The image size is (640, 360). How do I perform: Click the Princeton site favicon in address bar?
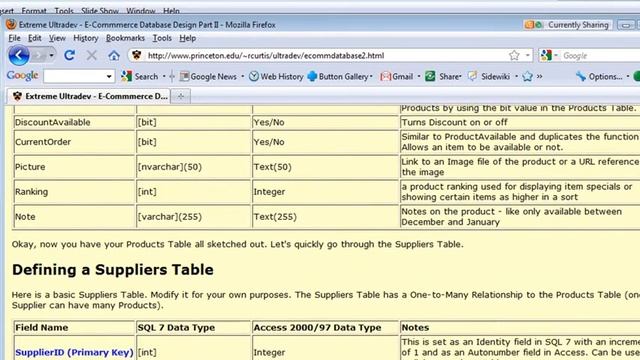(x=137, y=55)
